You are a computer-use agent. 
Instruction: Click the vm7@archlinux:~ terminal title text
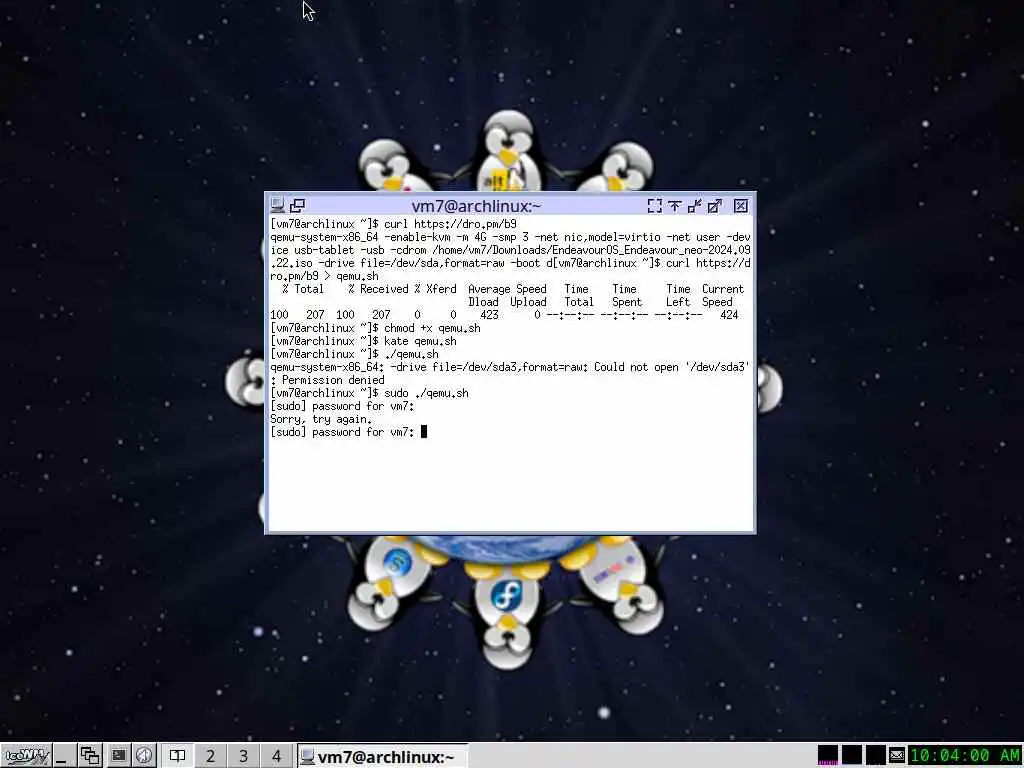coord(477,206)
